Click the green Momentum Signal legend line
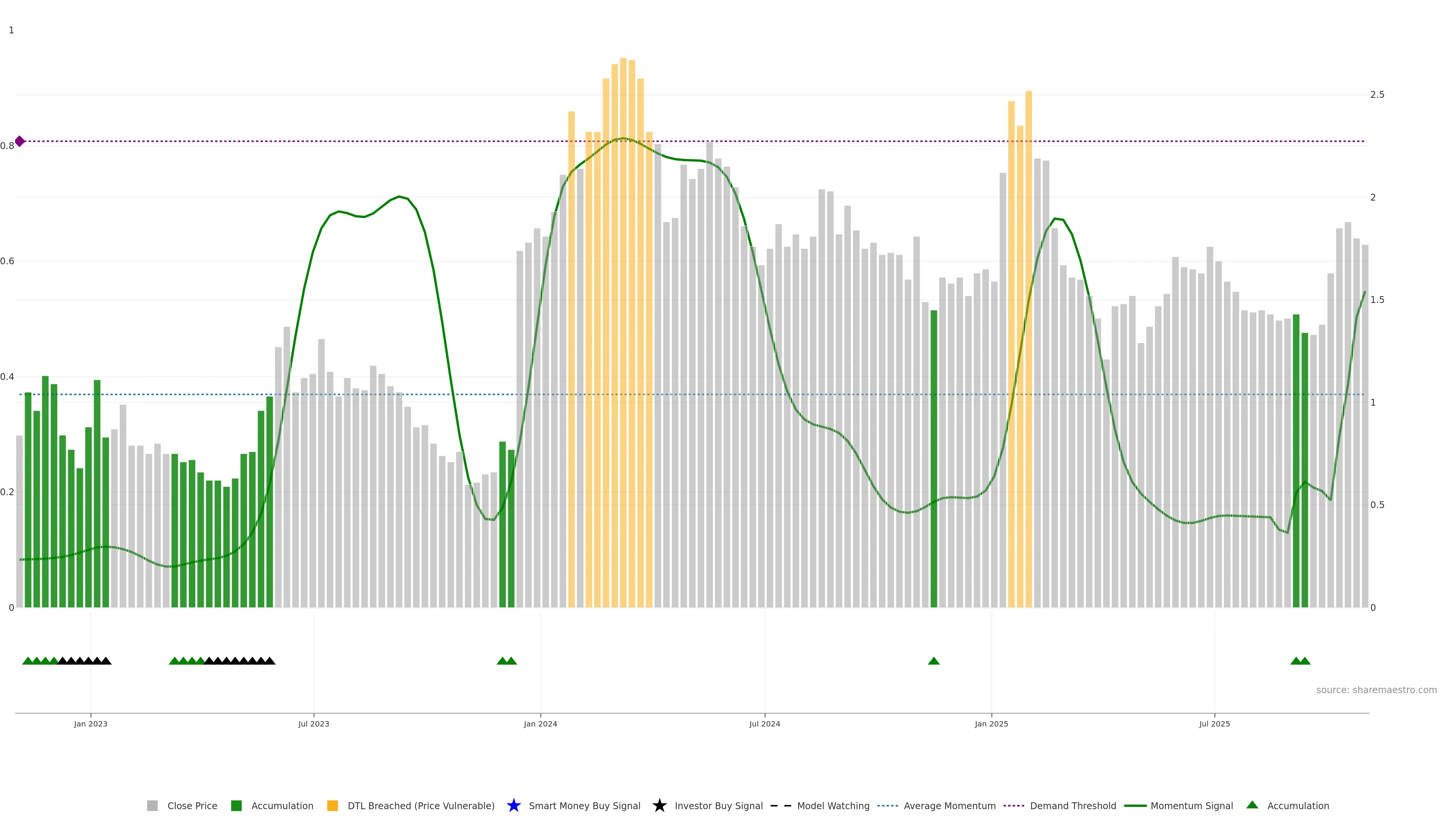1456x819 pixels. [x=1135, y=805]
